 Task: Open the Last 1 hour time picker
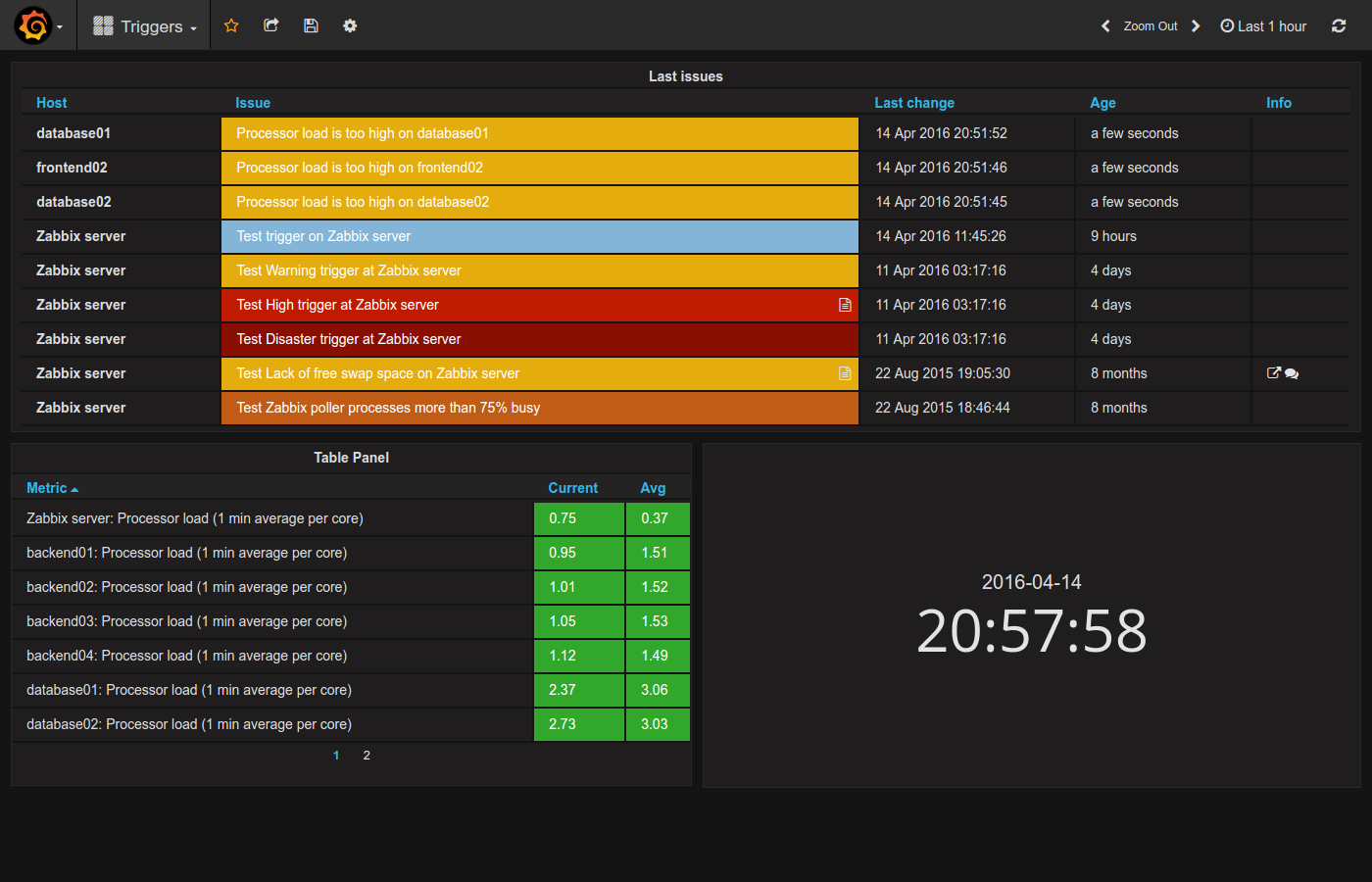(1263, 26)
